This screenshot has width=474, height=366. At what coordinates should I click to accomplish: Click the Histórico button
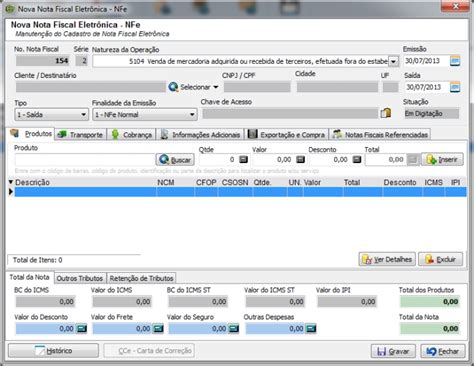point(53,351)
